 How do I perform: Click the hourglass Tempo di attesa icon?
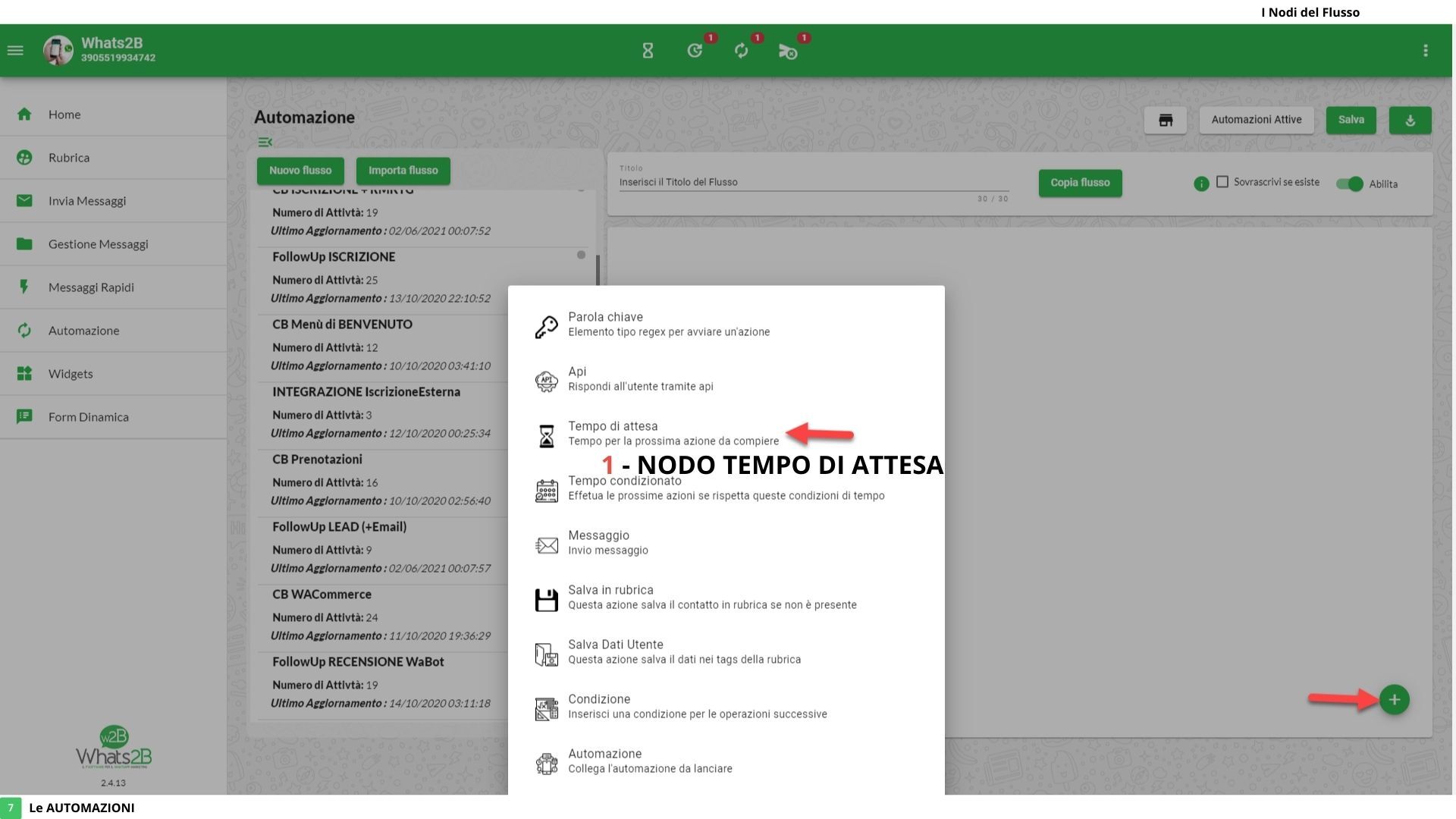(546, 435)
